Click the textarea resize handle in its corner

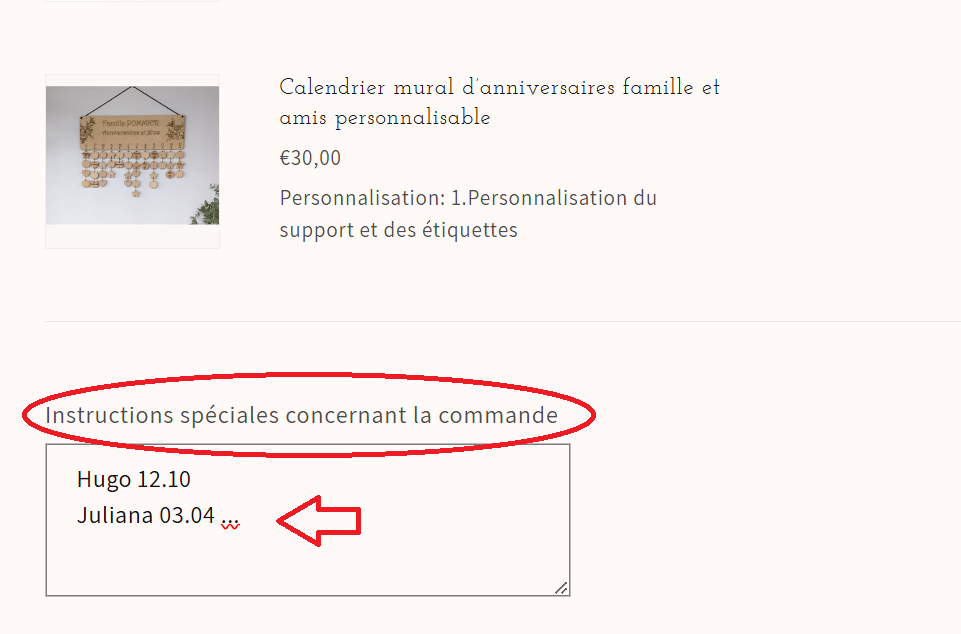[x=562, y=588]
